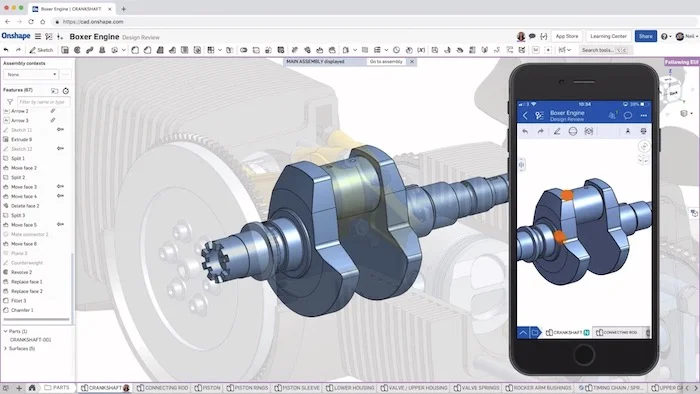Open the document hamburger menu icon
Image resolution: width=700 pixels, height=394 pixels.
tap(38, 36)
